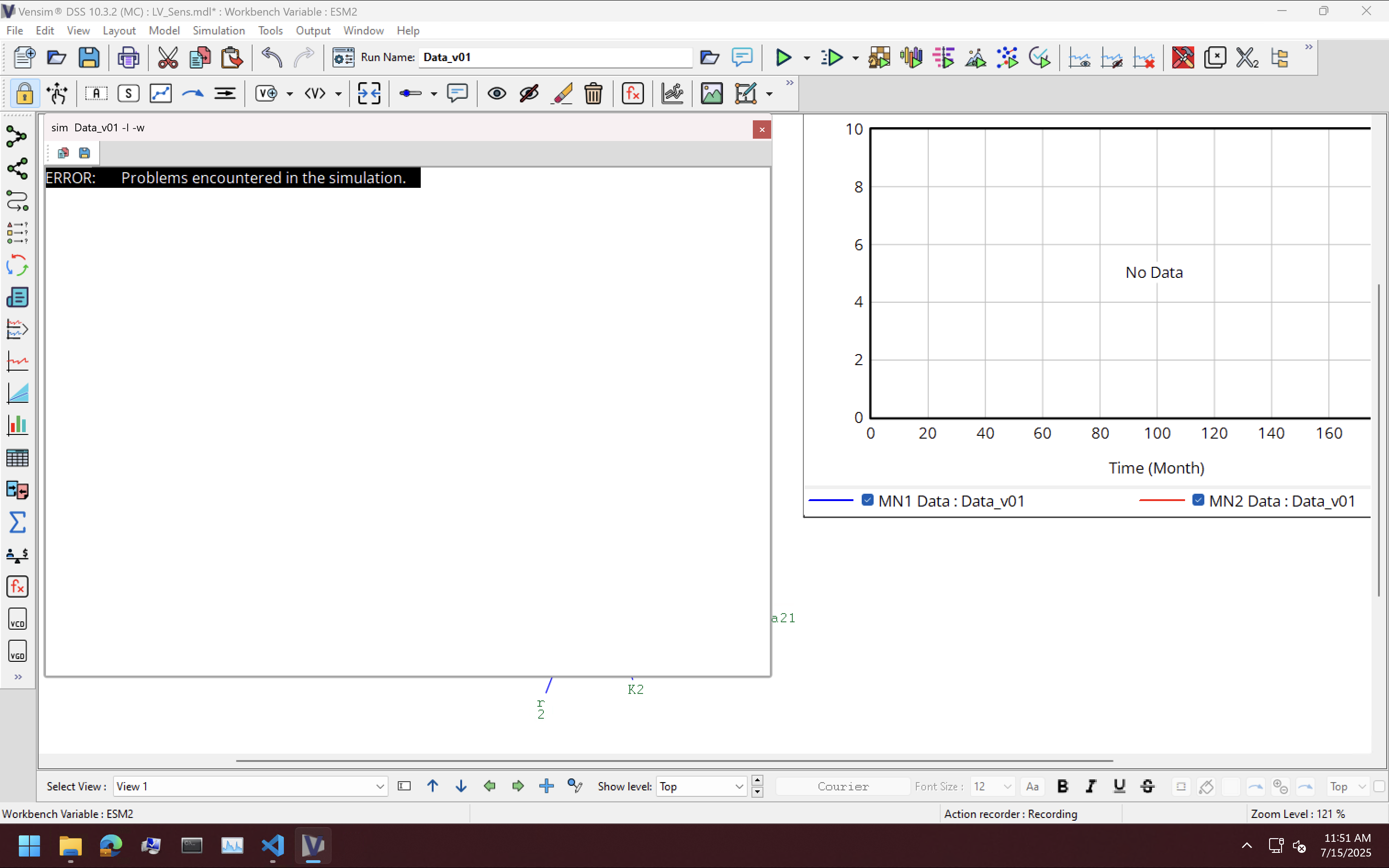This screenshot has width=1389, height=868.
Task: Save the model with floppy disk icon
Action: (x=89, y=57)
